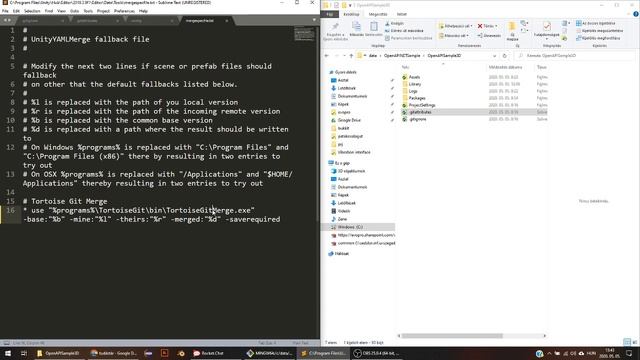
Task: Switch to Nézet ribbon tab in Explorer
Action: [x=402, y=14]
